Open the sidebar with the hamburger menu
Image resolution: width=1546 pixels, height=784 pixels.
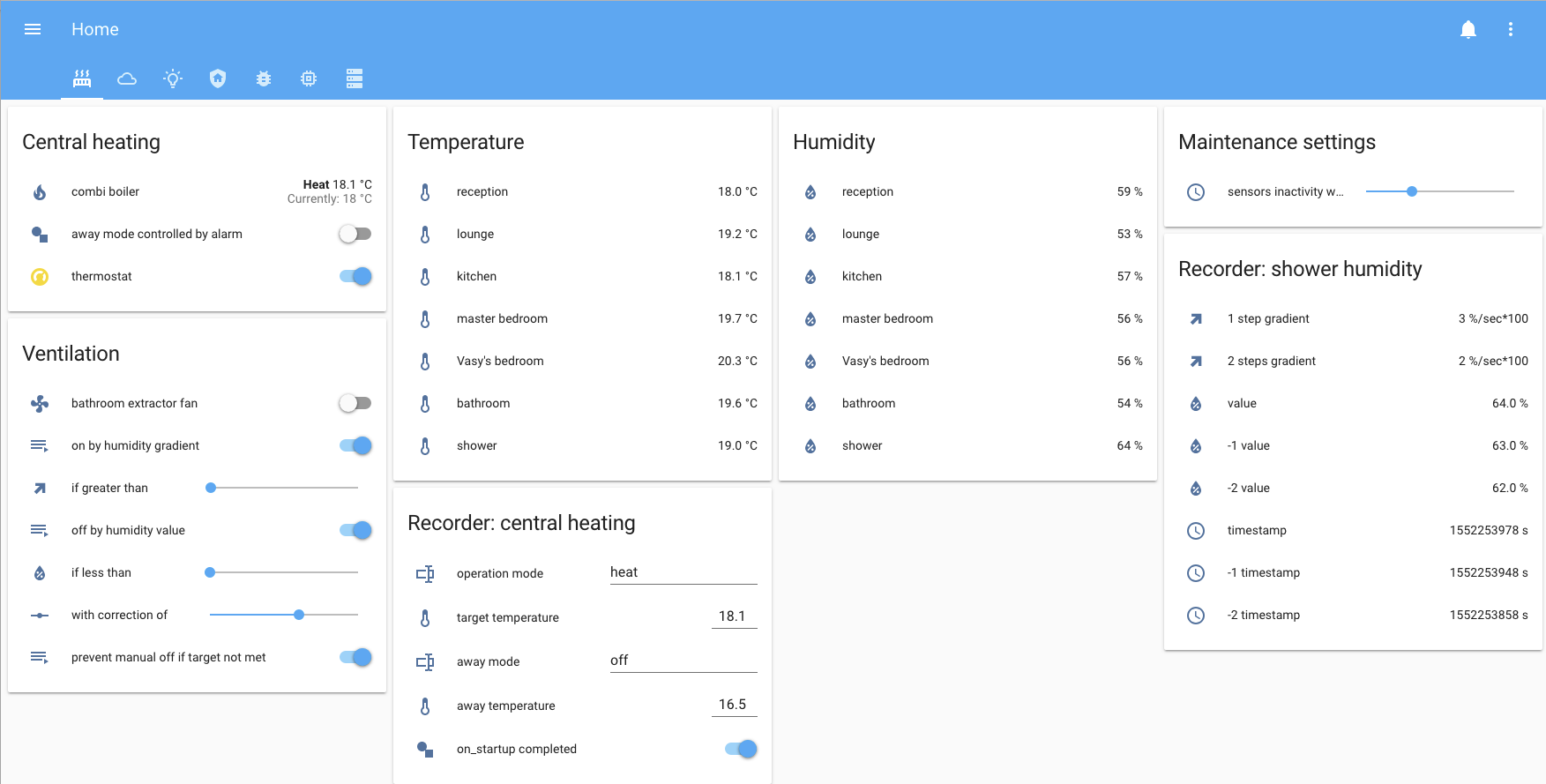33,29
